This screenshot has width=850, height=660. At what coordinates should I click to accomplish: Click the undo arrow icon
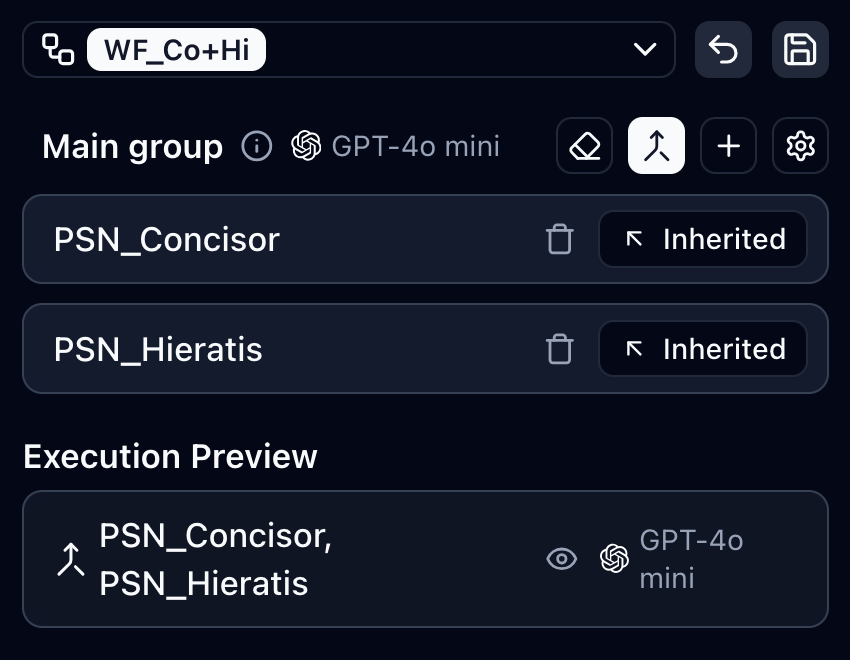coord(723,49)
